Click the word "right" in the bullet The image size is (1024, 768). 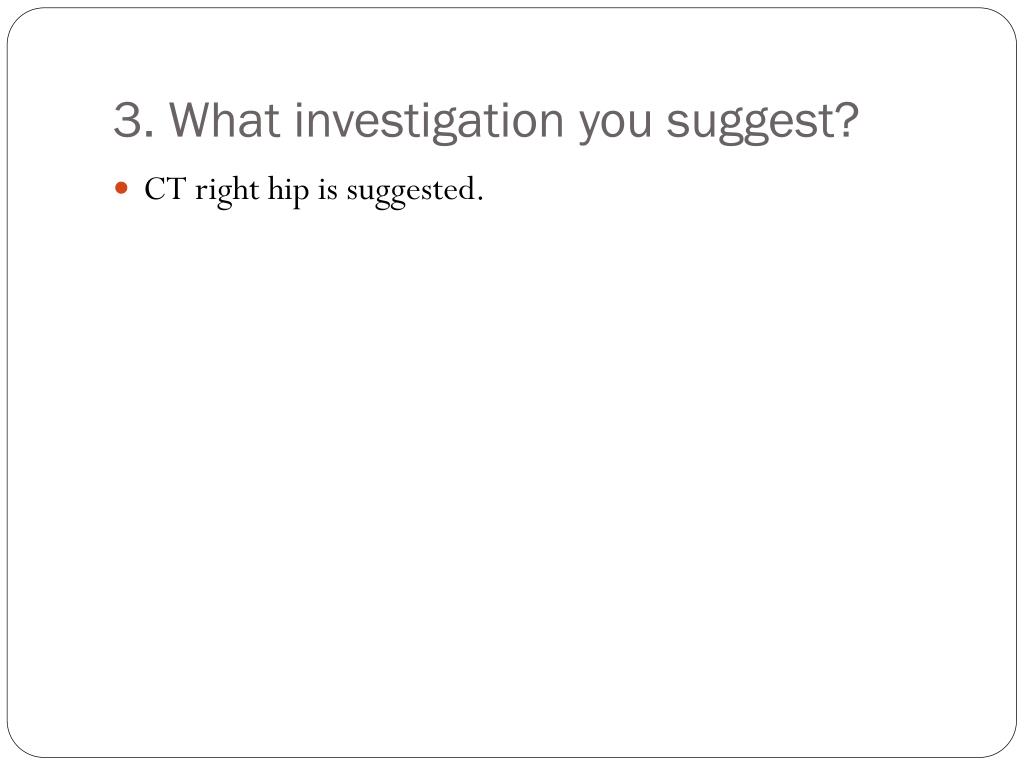point(227,192)
